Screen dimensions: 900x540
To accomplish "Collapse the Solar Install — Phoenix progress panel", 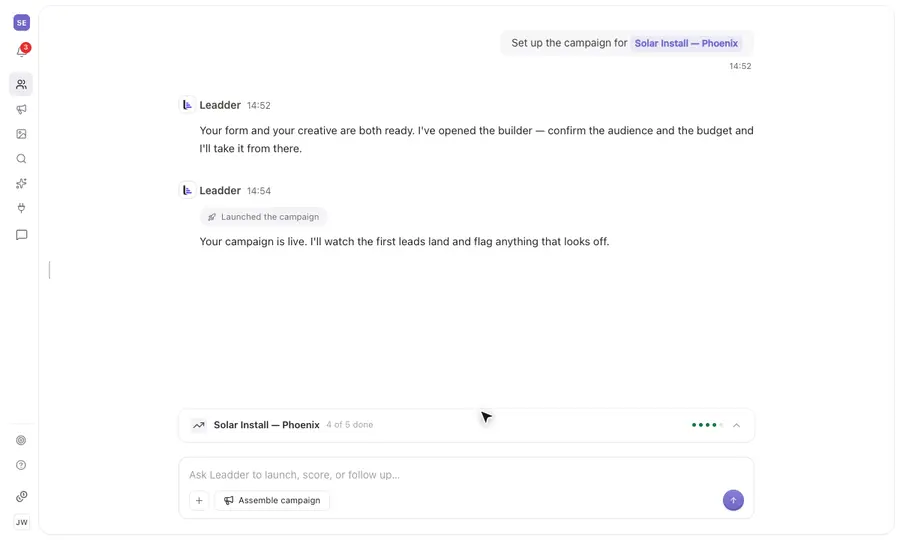I will (x=736, y=425).
